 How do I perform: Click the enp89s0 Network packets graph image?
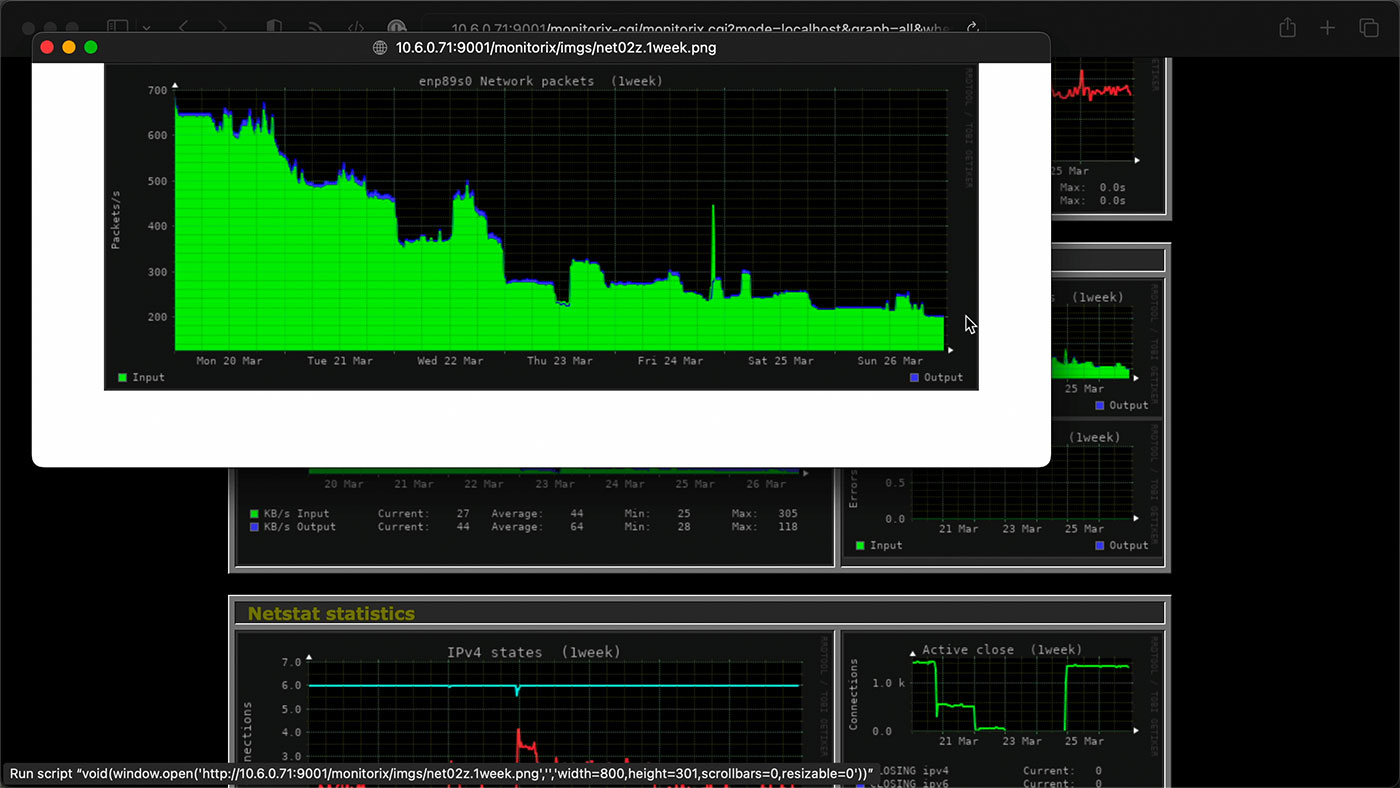point(541,227)
